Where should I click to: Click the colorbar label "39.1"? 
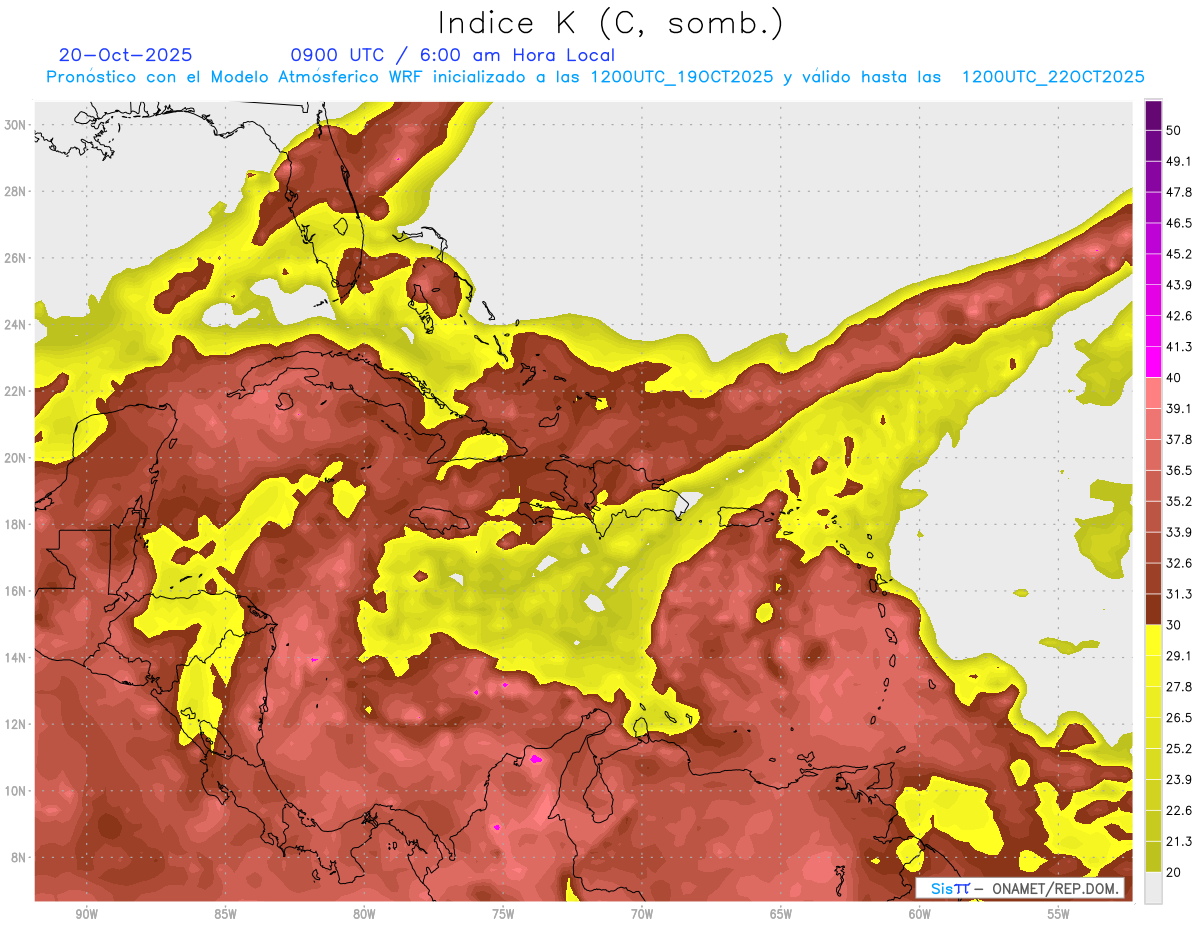tap(1179, 408)
